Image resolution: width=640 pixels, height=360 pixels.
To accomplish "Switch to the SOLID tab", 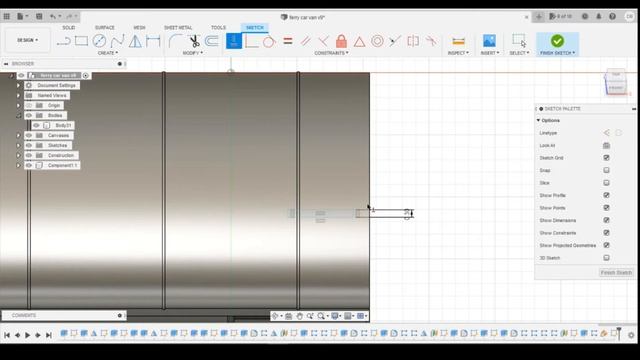I will click(x=69, y=27).
